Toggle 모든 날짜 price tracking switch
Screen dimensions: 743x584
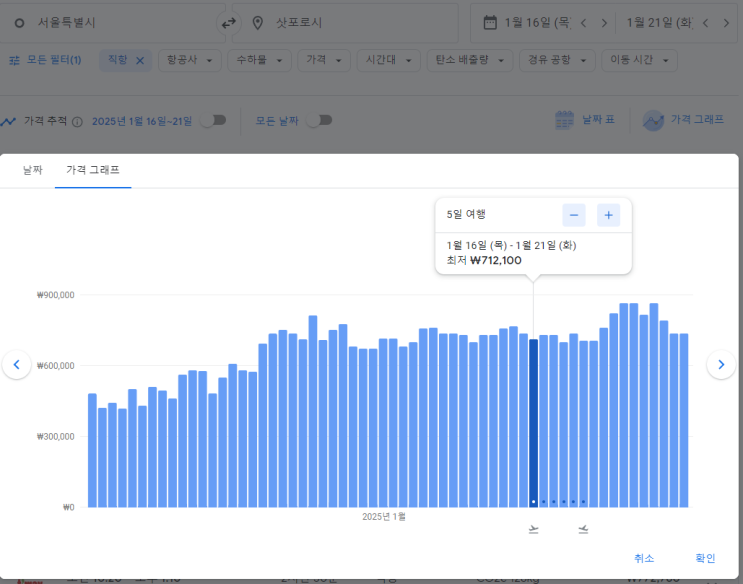point(318,120)
